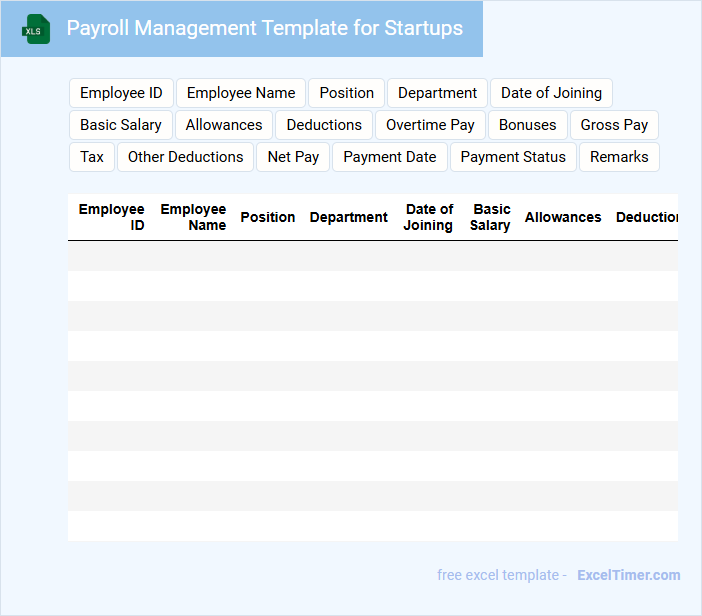Select the Employee ID tag
This screenshot has height=616, width=702.
(x=121, y=93)
